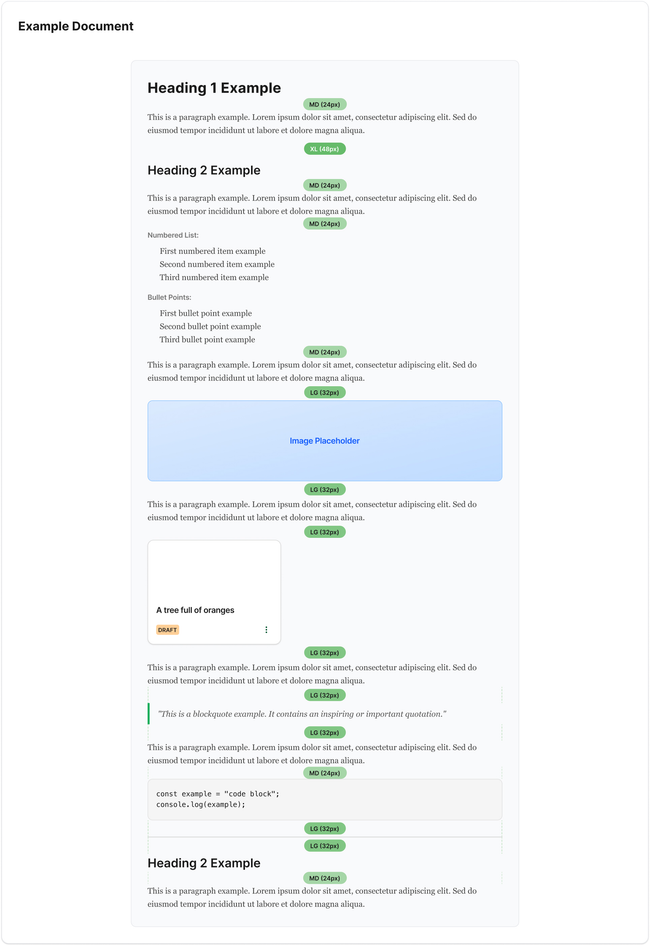Click the "Bullet Points:" label
This screenshot has height=946, width=650.
point(169,297)
